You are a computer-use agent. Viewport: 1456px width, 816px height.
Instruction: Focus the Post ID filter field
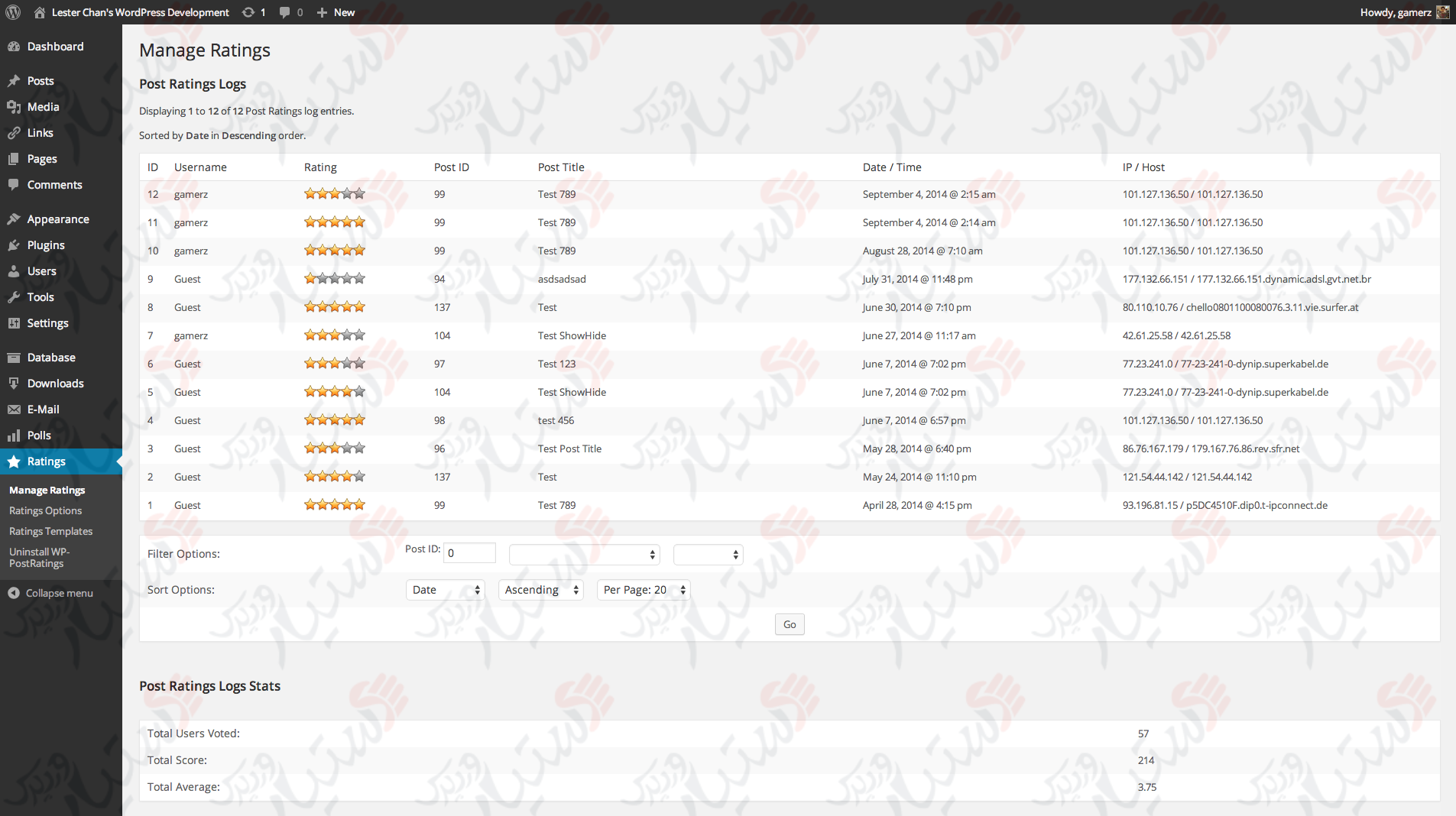click(x=469, y=553)
